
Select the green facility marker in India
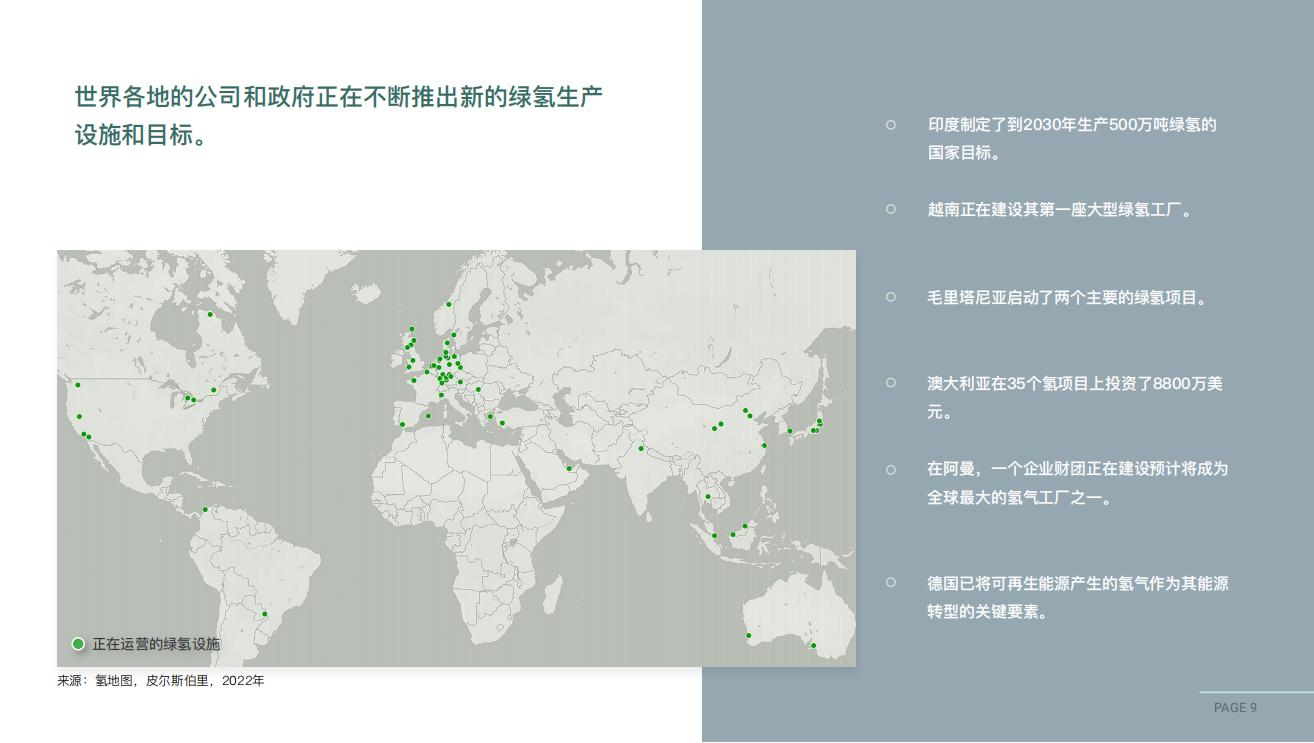(x=640, y=448)
